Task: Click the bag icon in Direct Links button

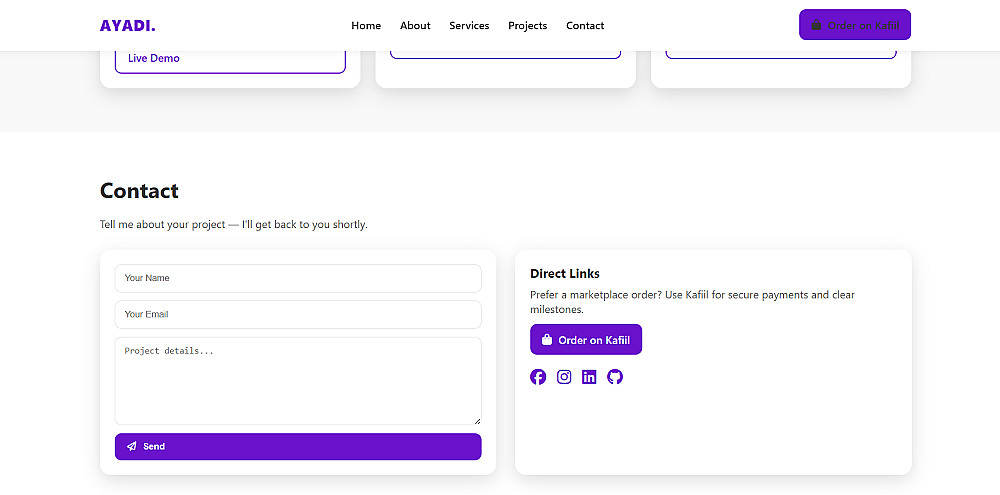Action: coord(547,340)
